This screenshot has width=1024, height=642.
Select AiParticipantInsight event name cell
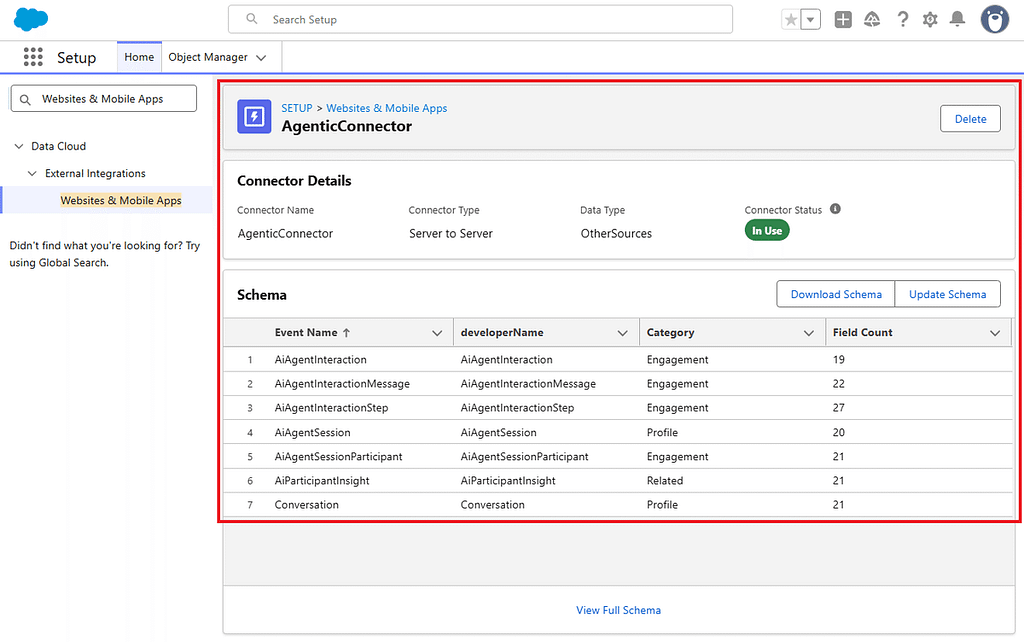coord(322,481)
